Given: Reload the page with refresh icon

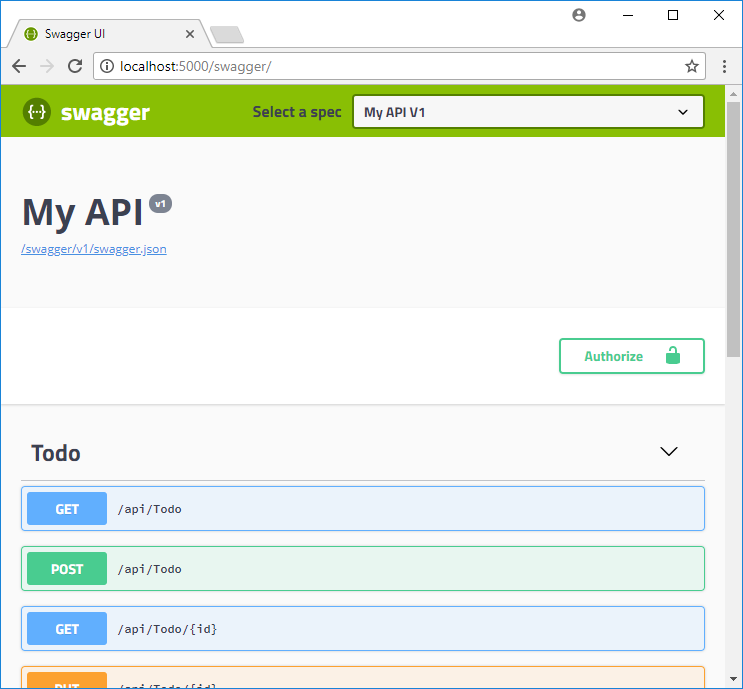Looking at the screenshot, I should (x=75, y=66).
